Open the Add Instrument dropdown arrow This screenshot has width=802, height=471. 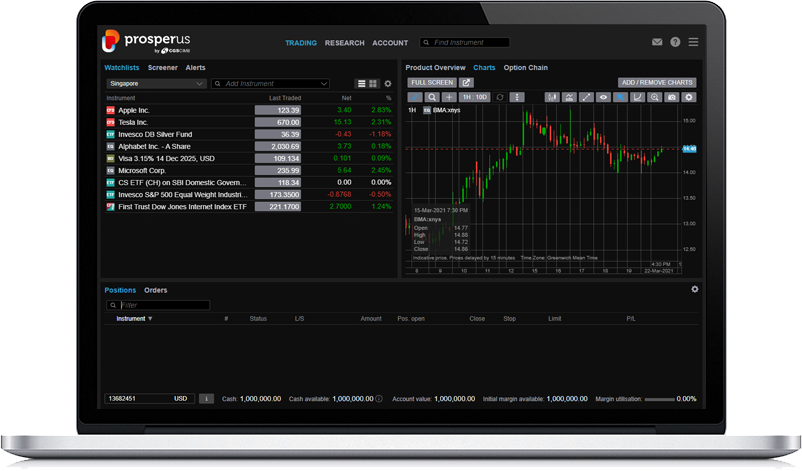click(x=323, y=84)
